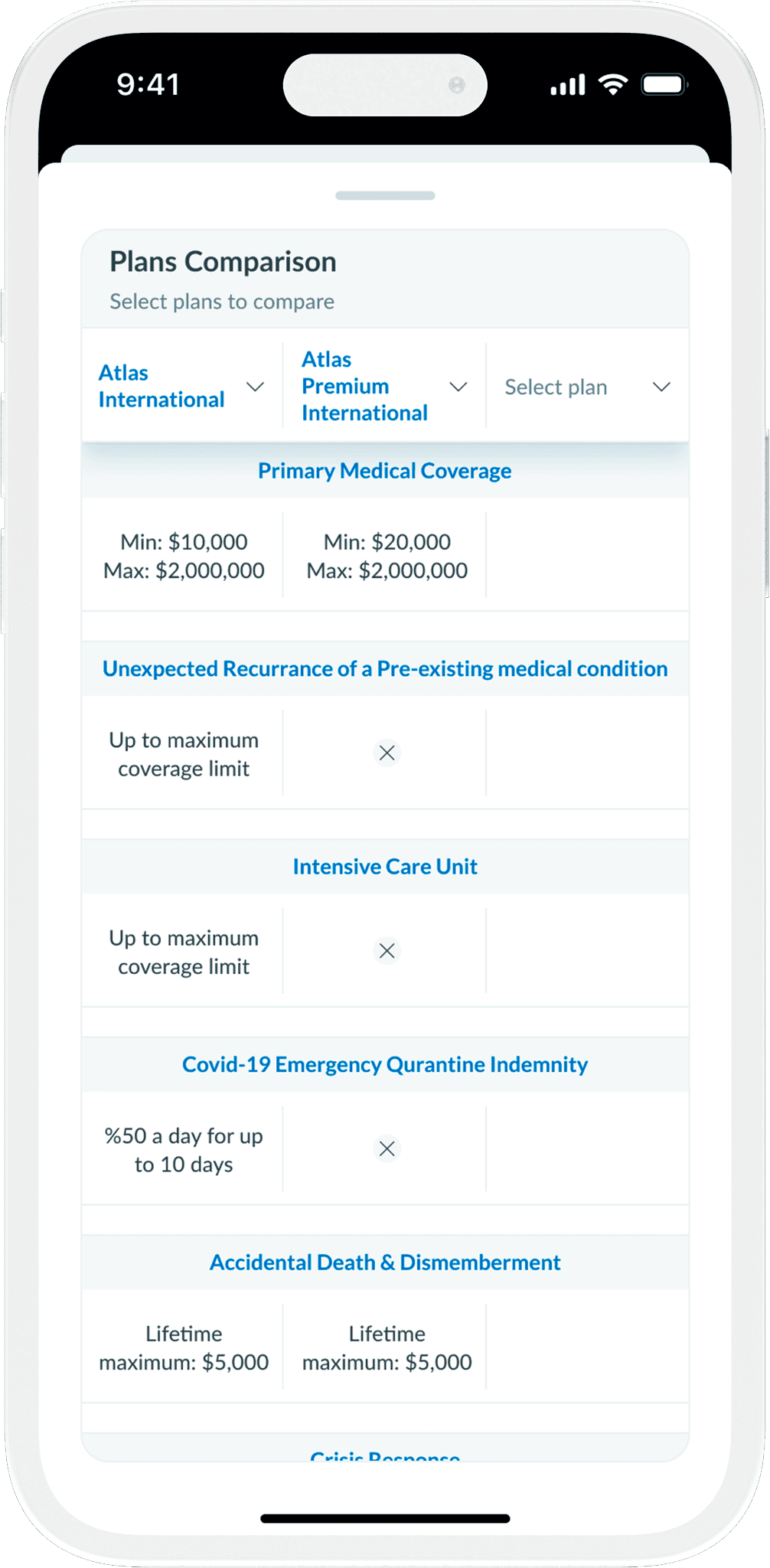Tap the cellular signal bars icon
Screen dimensions: 770x1568
(x=567, y=85)
